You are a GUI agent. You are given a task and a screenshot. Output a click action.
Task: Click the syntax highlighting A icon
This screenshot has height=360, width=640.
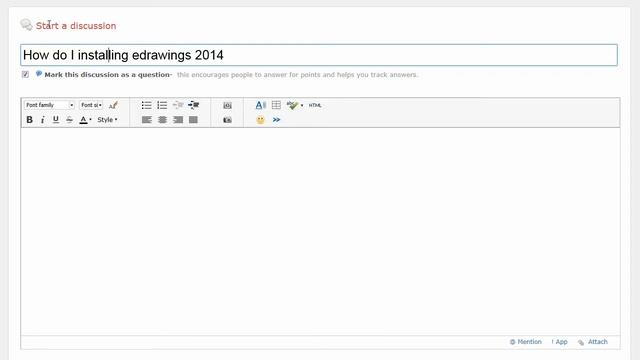tap(260, 105)
